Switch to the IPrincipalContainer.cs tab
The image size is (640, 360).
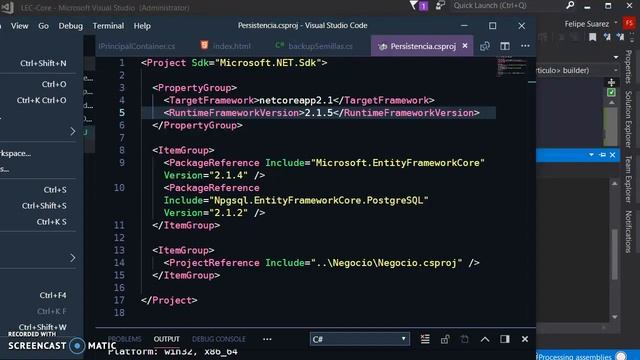[136, 46]
